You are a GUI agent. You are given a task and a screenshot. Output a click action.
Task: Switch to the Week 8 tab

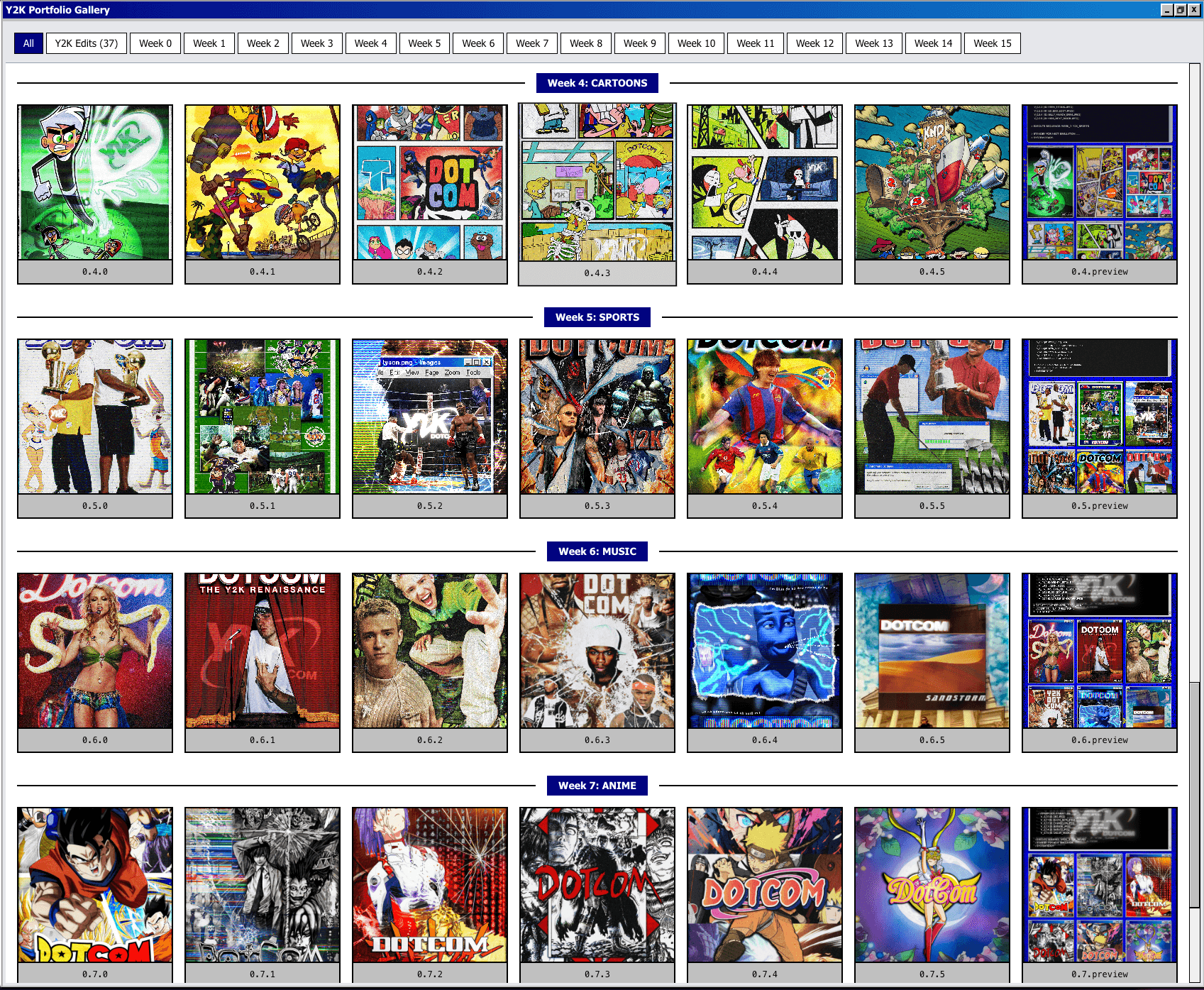tap(585, 43)
